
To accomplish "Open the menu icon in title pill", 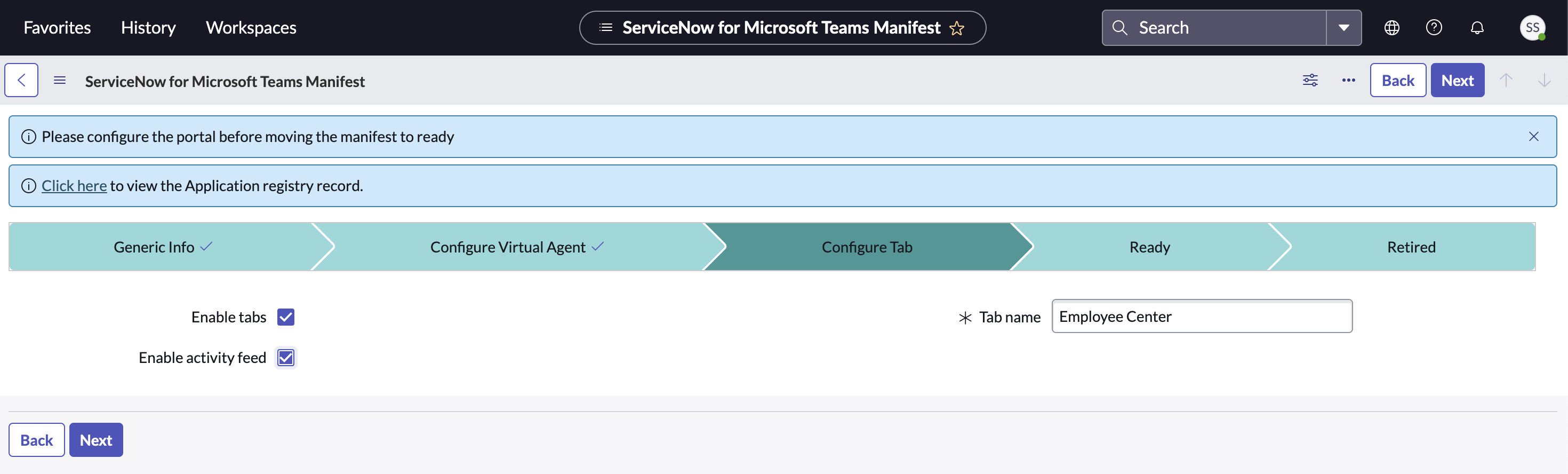I will 606,27.
